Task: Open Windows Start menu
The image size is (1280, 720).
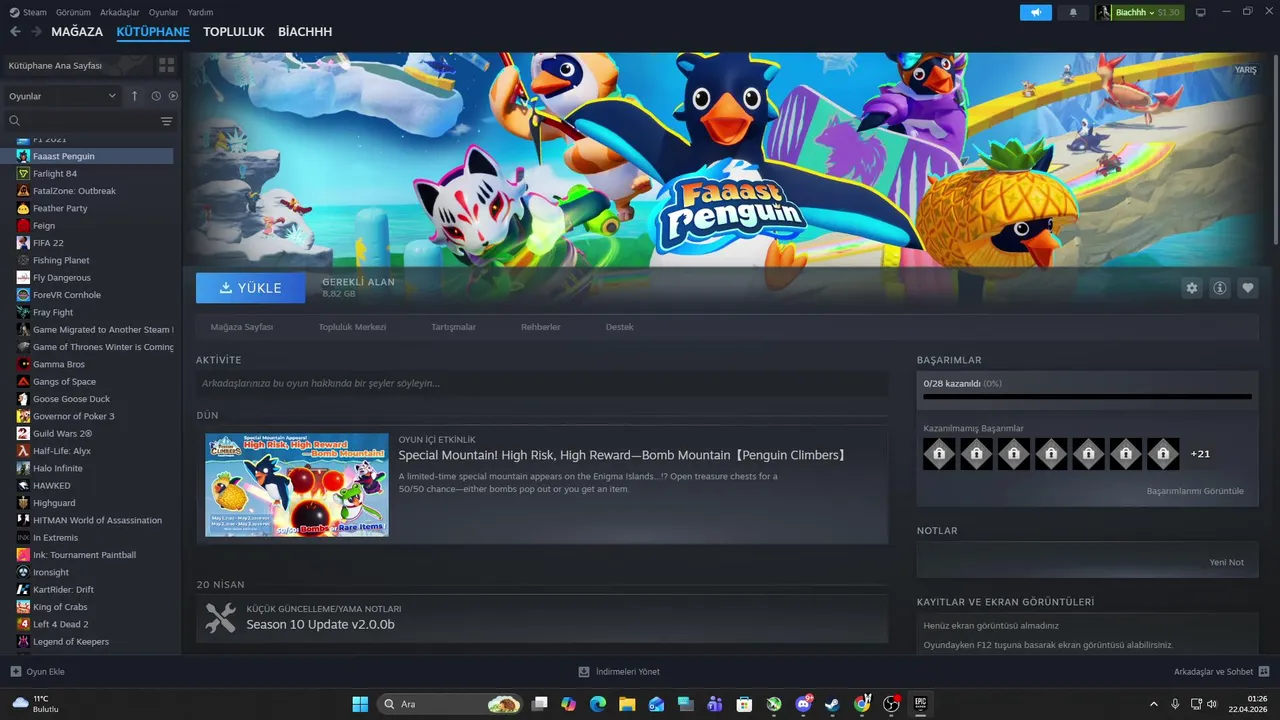Action: tap(360, 704)
